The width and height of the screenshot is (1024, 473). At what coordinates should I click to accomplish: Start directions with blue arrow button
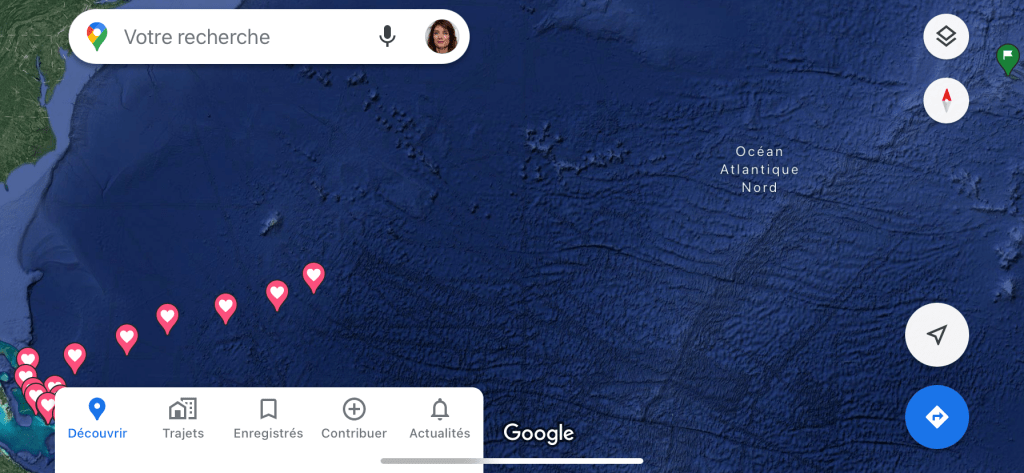click(x=936, y=417)
